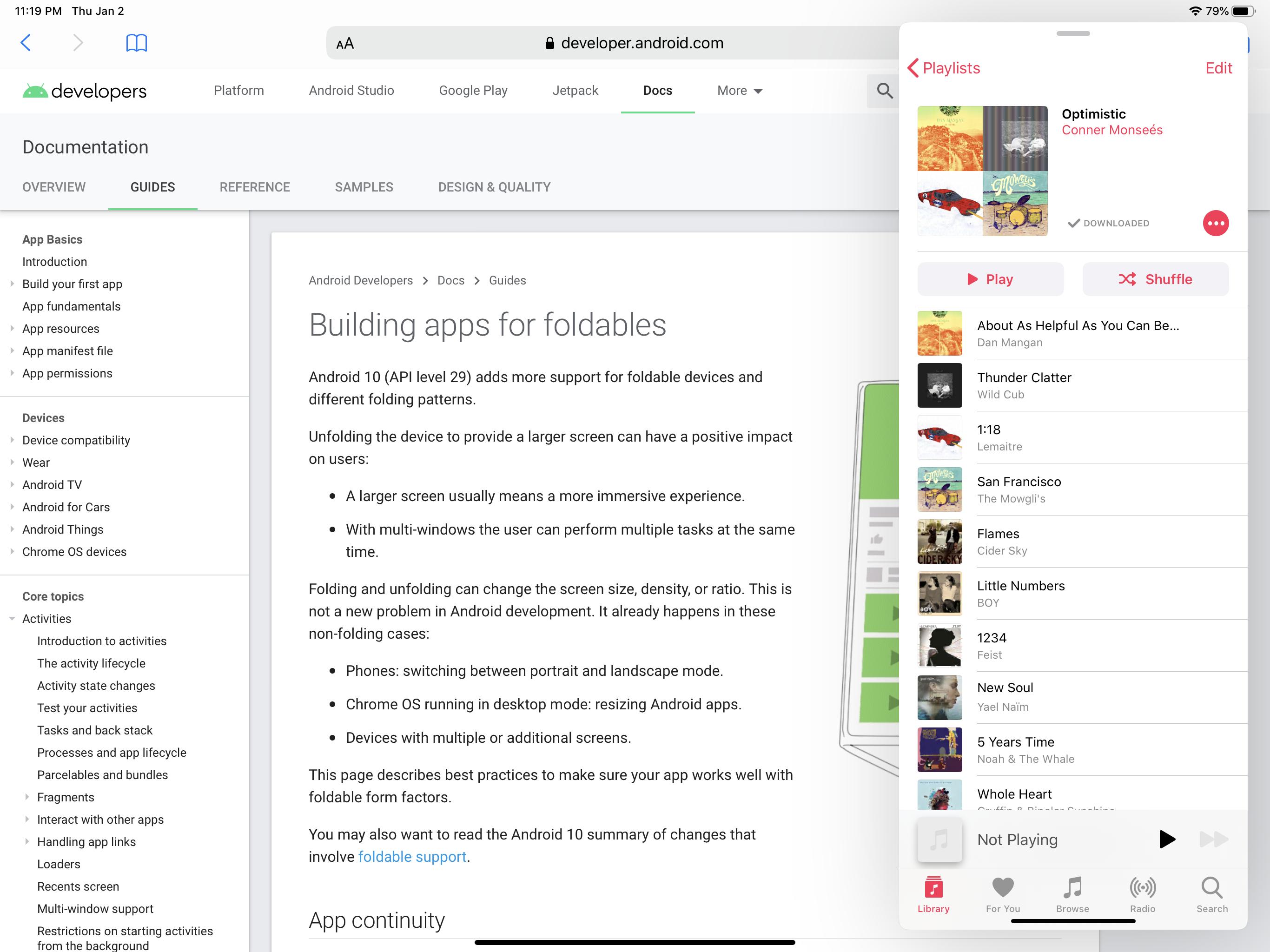Open the site search magnifier icon
Image resolution: width=1270 pixels, height=952 pixels.
[884, 91]
